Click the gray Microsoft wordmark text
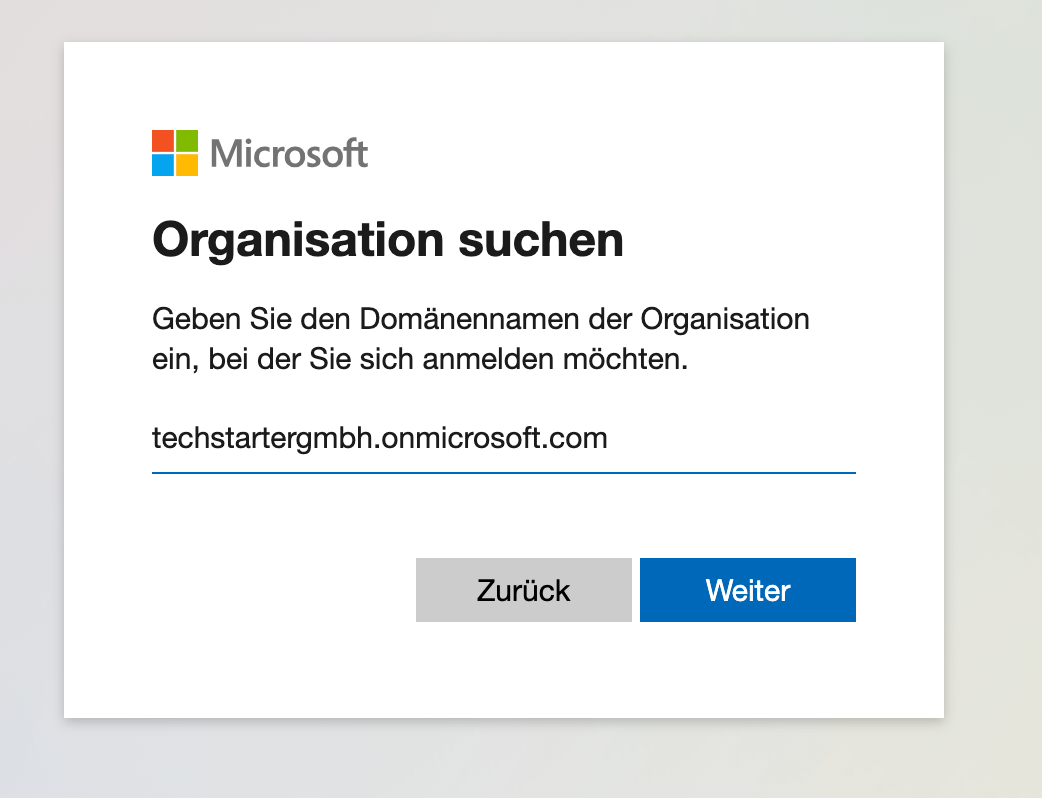1042x798 pixels. pos(289,154)
